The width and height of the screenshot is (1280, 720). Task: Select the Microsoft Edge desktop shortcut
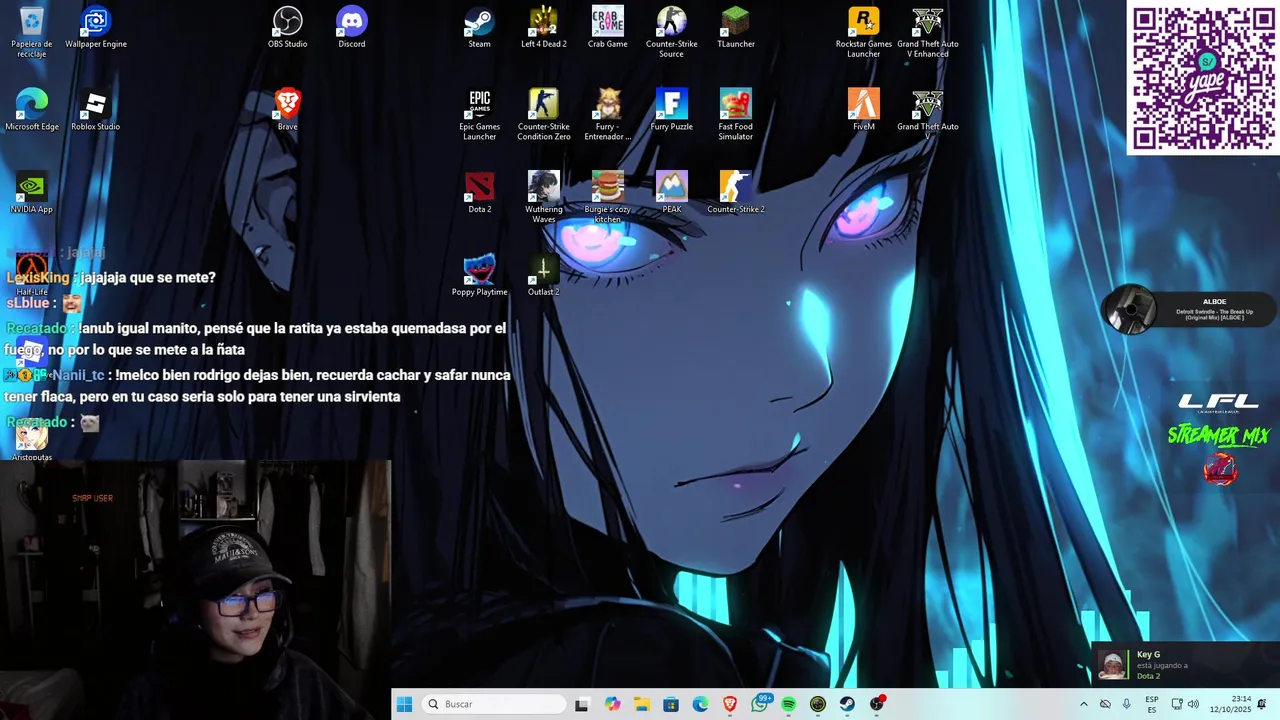31,110
